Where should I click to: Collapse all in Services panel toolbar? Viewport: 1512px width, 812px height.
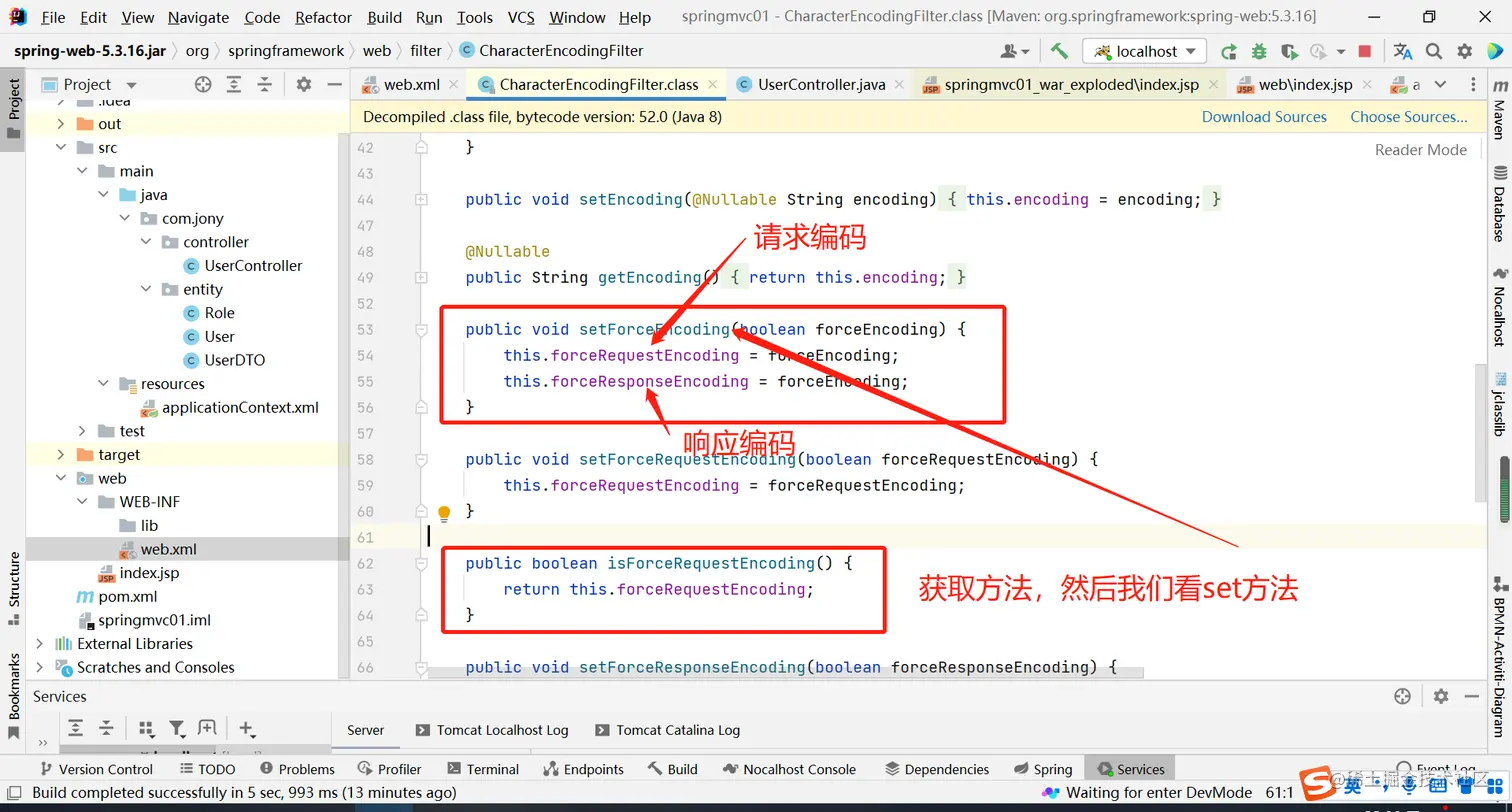106,728
